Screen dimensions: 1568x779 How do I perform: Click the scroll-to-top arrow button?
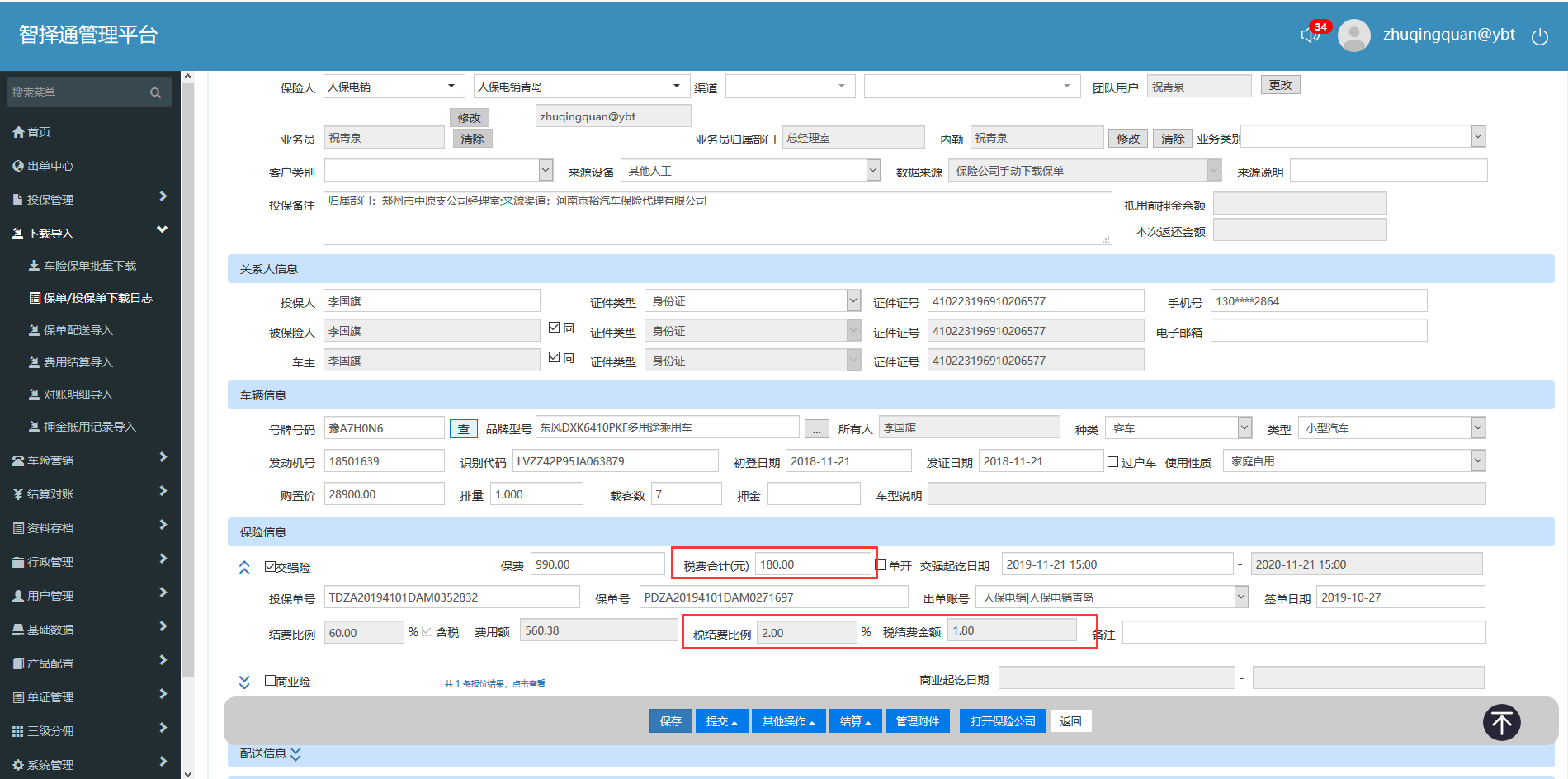tap(1501, 723)
